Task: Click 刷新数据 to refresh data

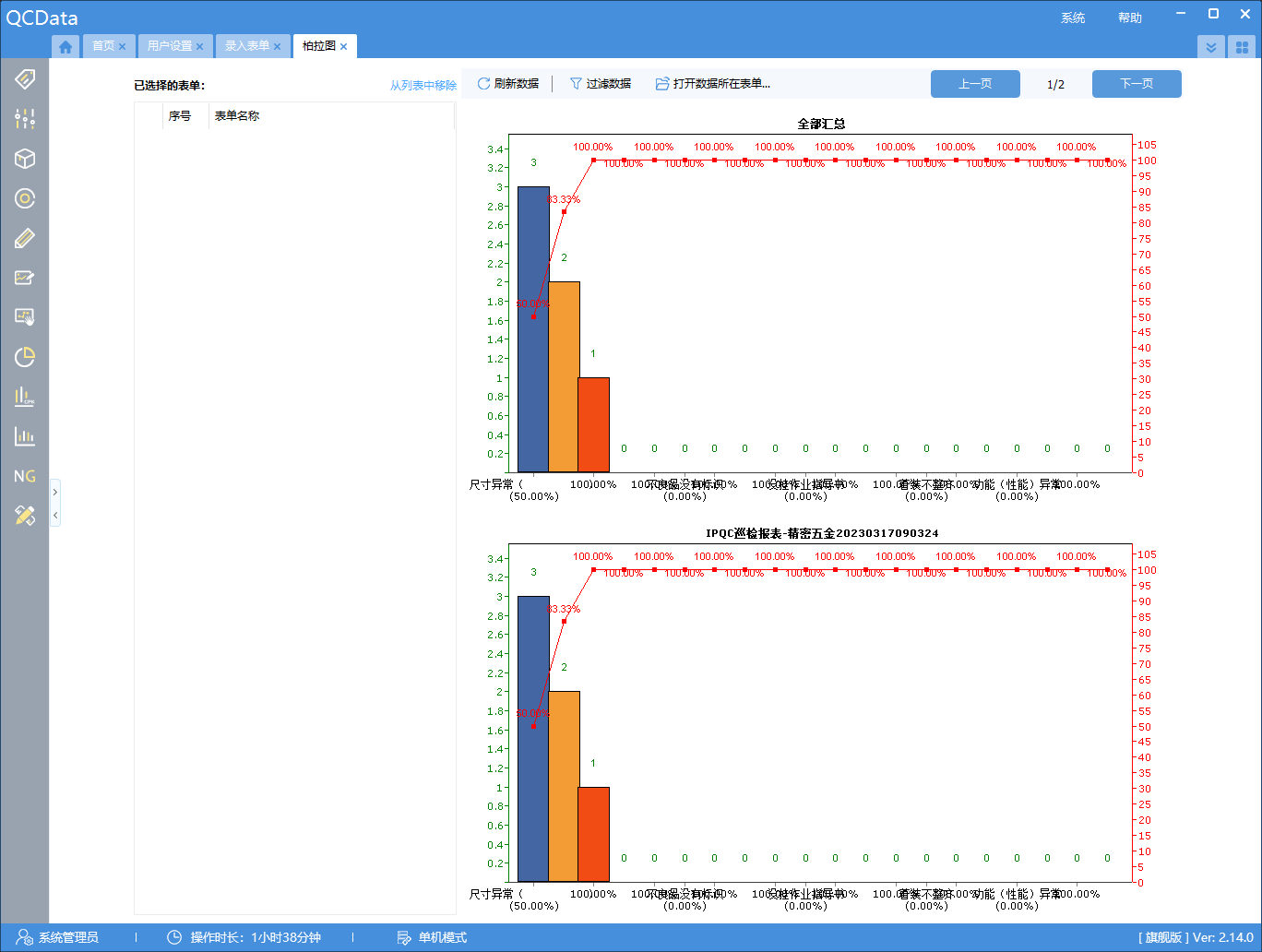Action: pyautogui.click(x=507, y=84)
